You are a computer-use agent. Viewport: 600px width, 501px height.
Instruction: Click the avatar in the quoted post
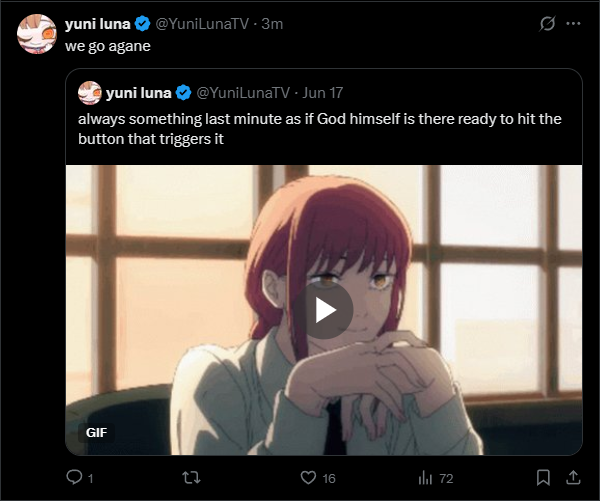point(90,93)
